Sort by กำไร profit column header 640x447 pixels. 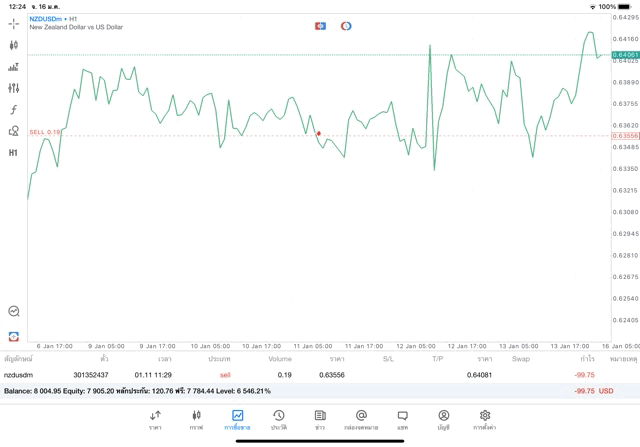[587, 359]
